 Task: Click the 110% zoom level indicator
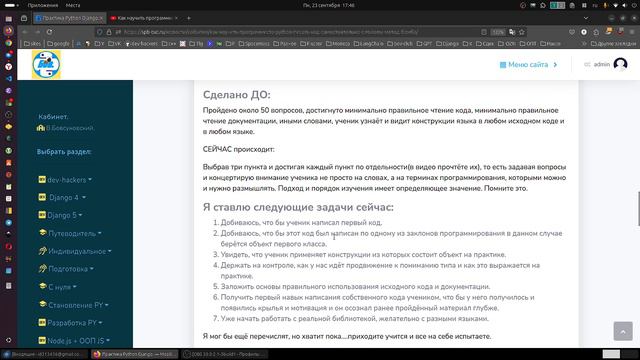498,32
